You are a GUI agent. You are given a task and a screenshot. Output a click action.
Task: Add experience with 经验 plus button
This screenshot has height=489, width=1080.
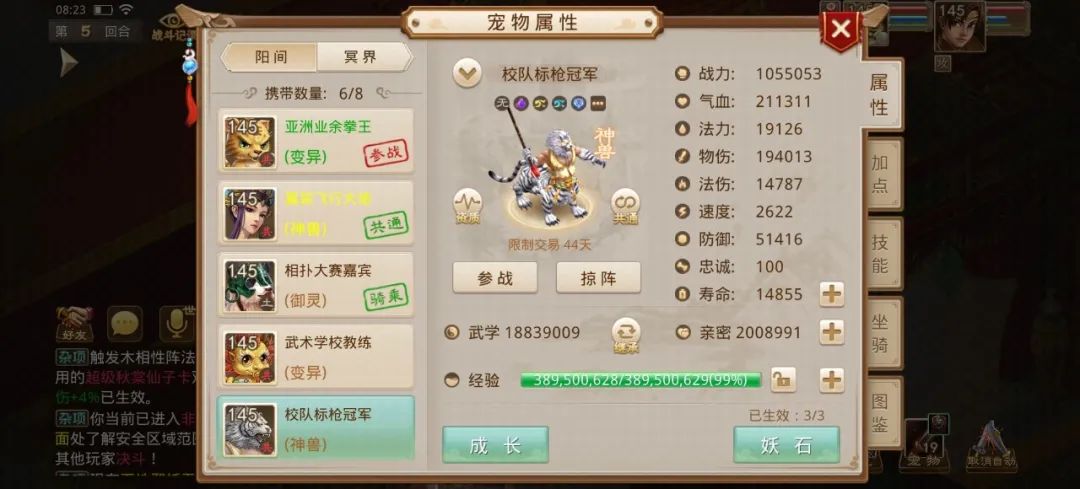832,379
